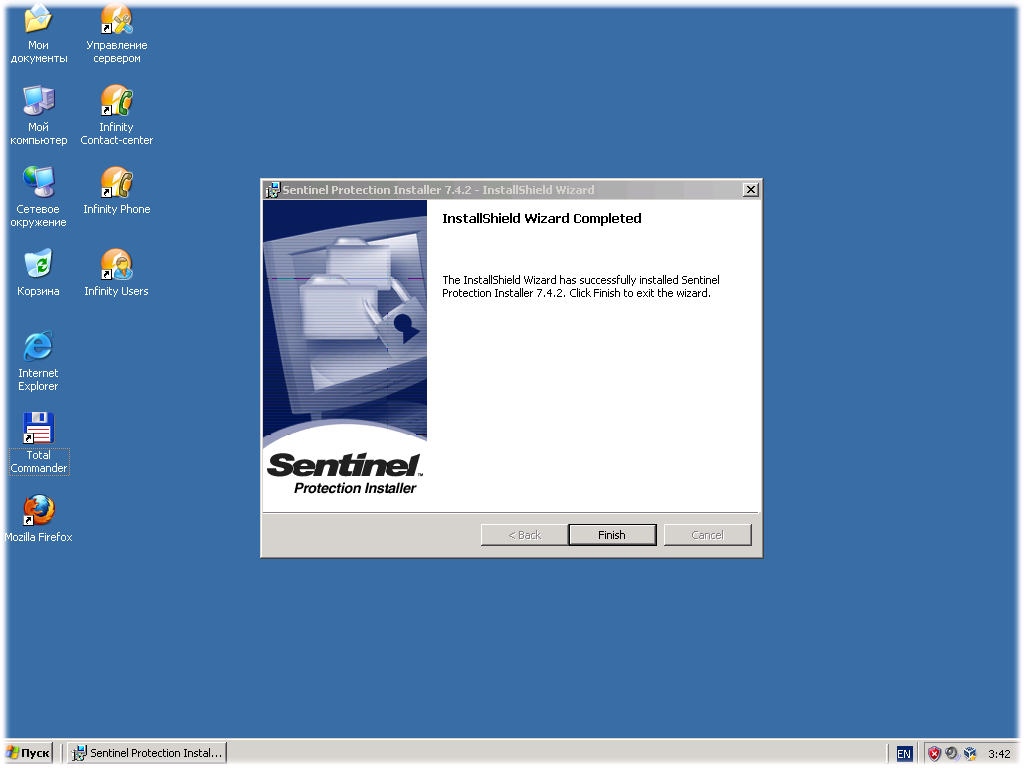The image size is (1024, 768).
Task: Click the EN language indicator
Action: point(904,754)
